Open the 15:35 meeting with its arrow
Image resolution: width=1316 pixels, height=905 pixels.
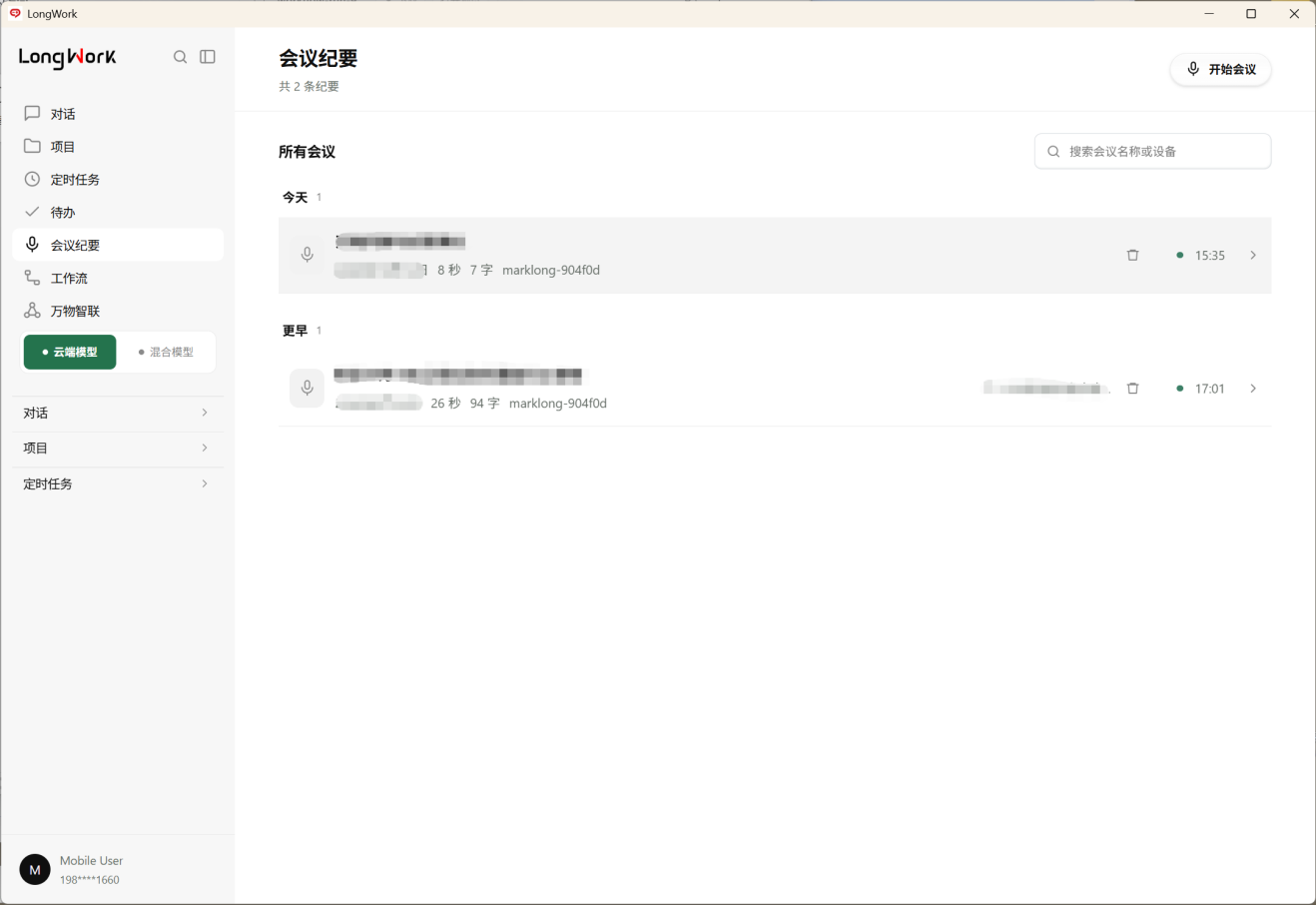click(x=1253, y=255)
